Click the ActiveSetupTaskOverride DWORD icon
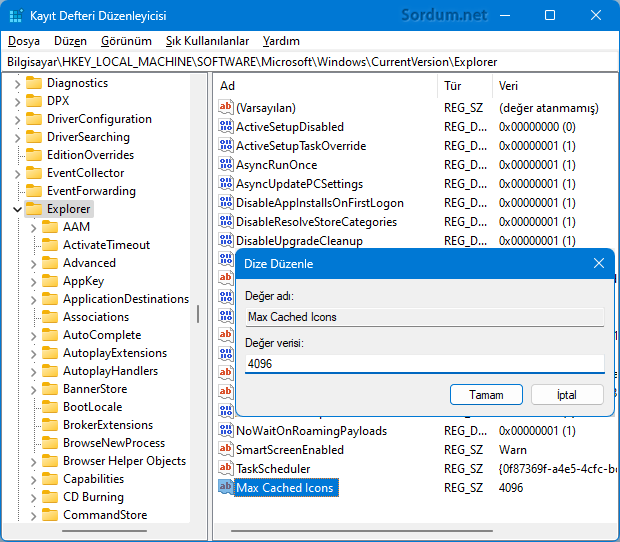The height and width of the screenshot is (542, 620). click(226, 145)
